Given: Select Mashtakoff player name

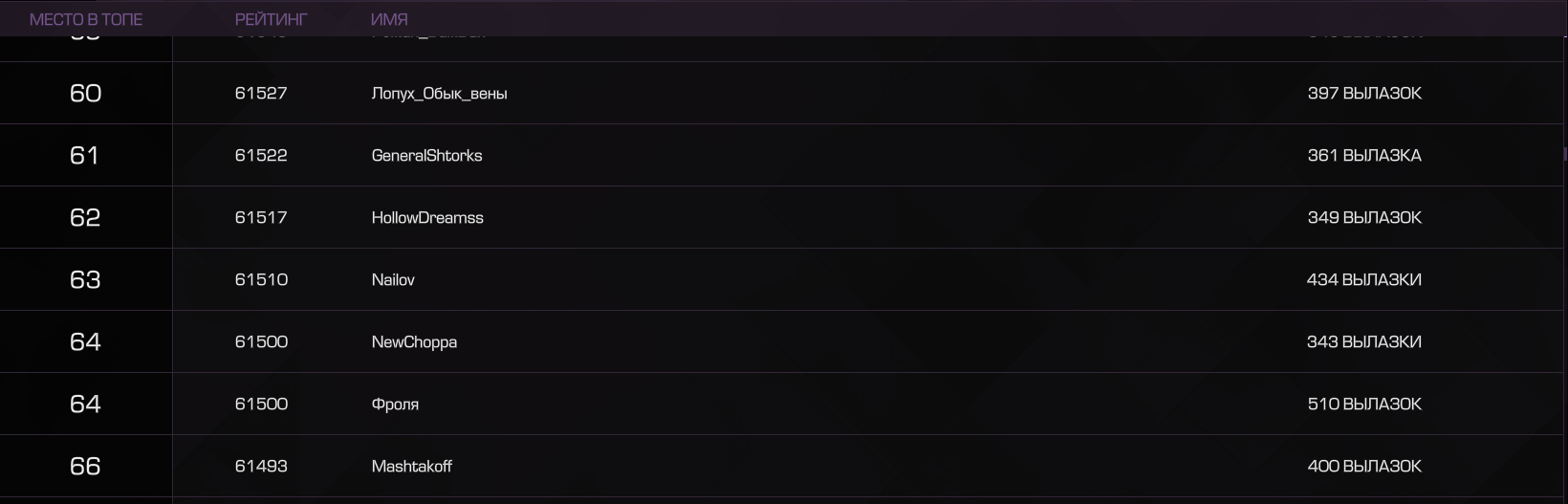Looking at the screenshot, I should tap(411, 466).
